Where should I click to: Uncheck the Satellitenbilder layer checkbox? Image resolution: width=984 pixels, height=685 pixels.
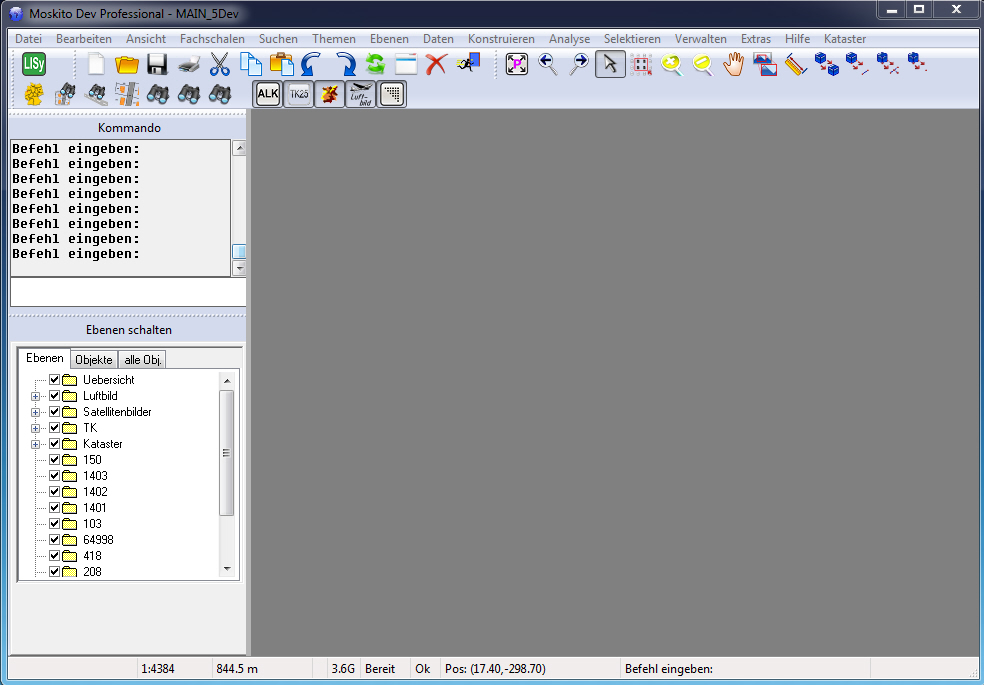(x=55, y=412)
